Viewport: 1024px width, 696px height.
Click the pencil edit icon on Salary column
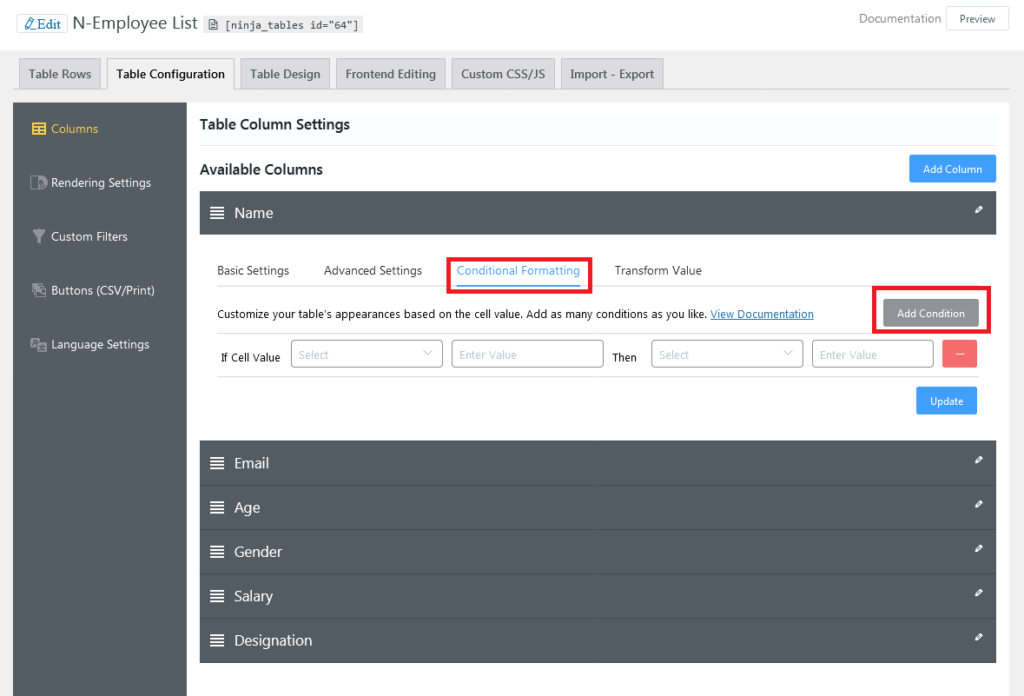(979, 593)
